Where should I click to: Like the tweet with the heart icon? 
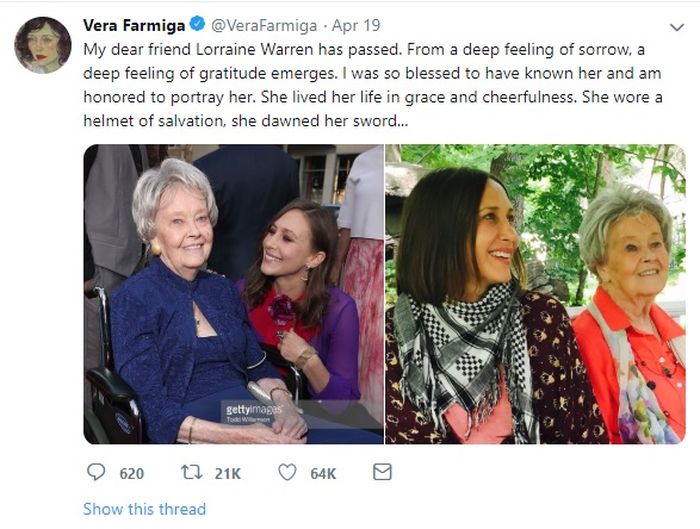tap(288, 472)
